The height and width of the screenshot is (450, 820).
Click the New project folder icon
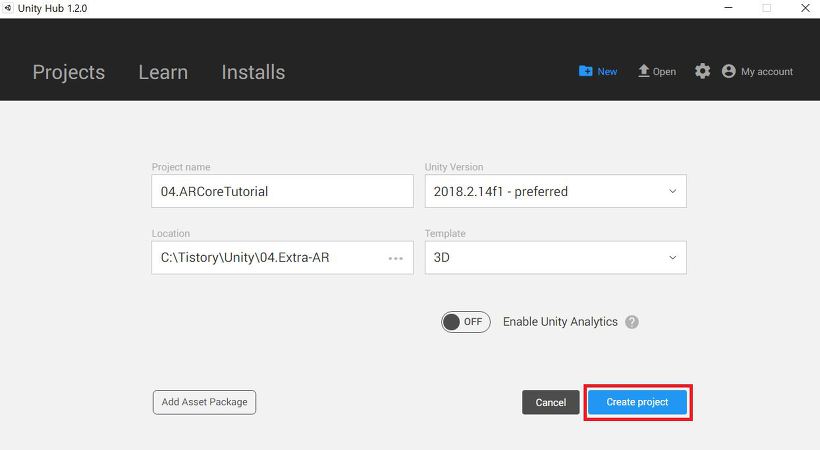click(586, 71)
